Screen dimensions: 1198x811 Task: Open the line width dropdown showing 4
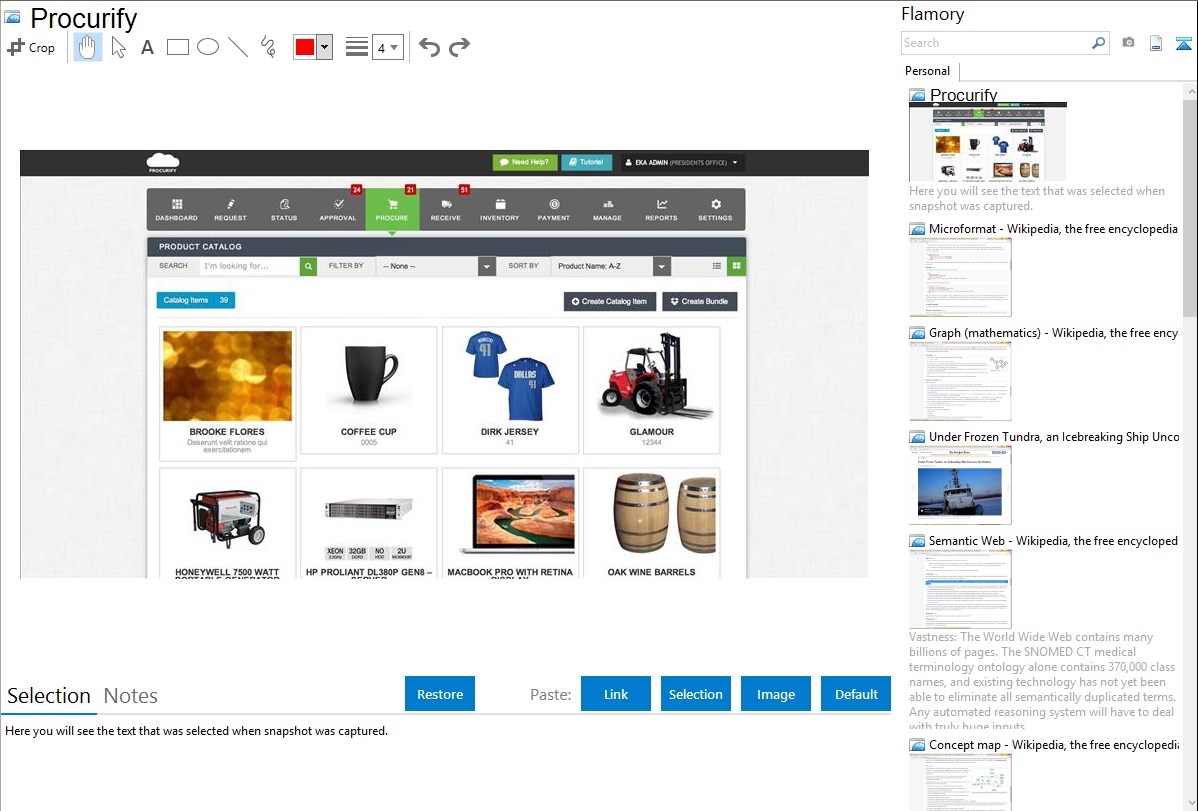tap(387, 47)
